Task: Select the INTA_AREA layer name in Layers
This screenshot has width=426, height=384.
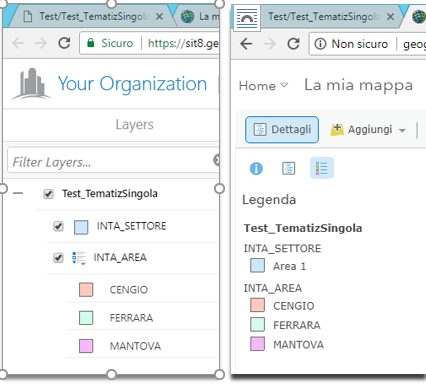Action: pyautogui.click(x=120, y=257)
